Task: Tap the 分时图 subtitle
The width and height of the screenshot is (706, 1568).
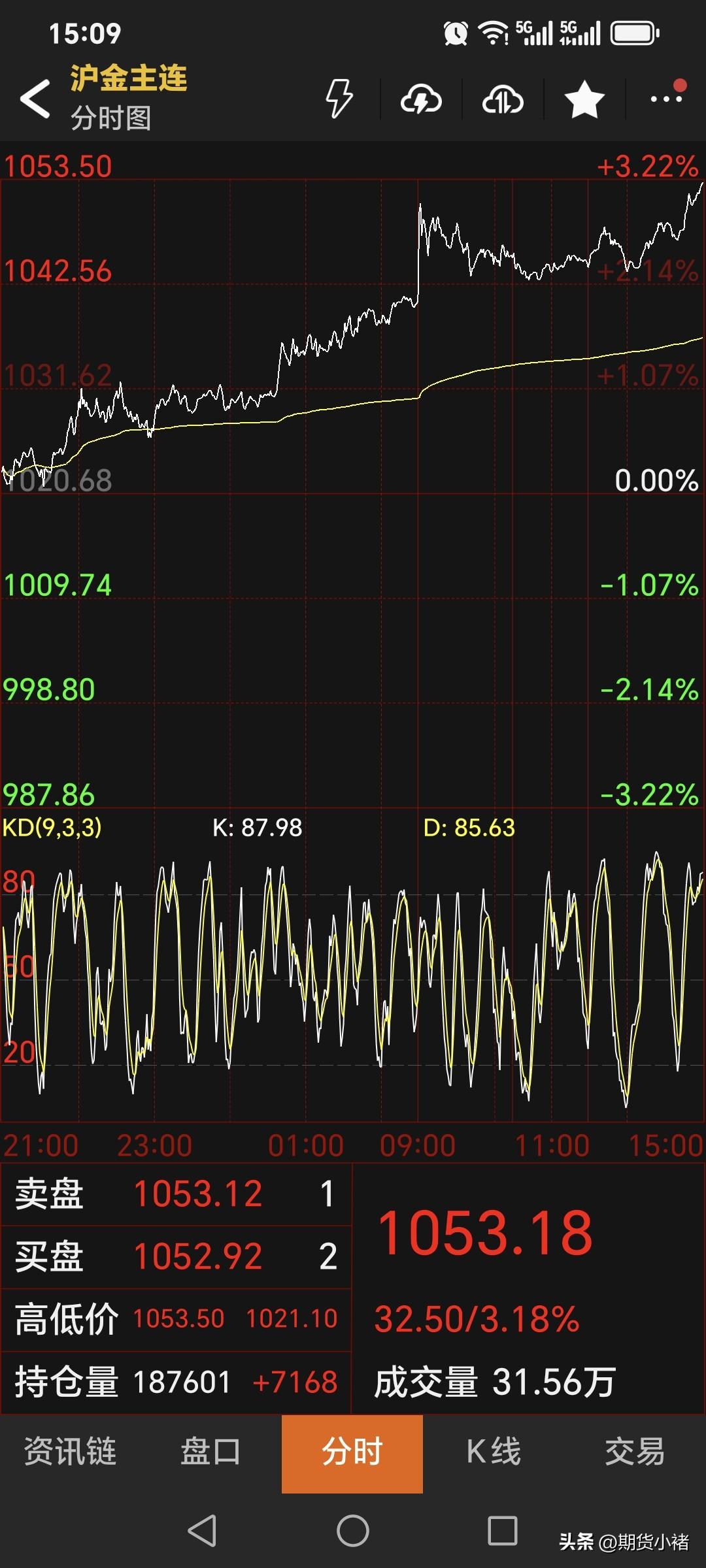Action: pos(111,118)
